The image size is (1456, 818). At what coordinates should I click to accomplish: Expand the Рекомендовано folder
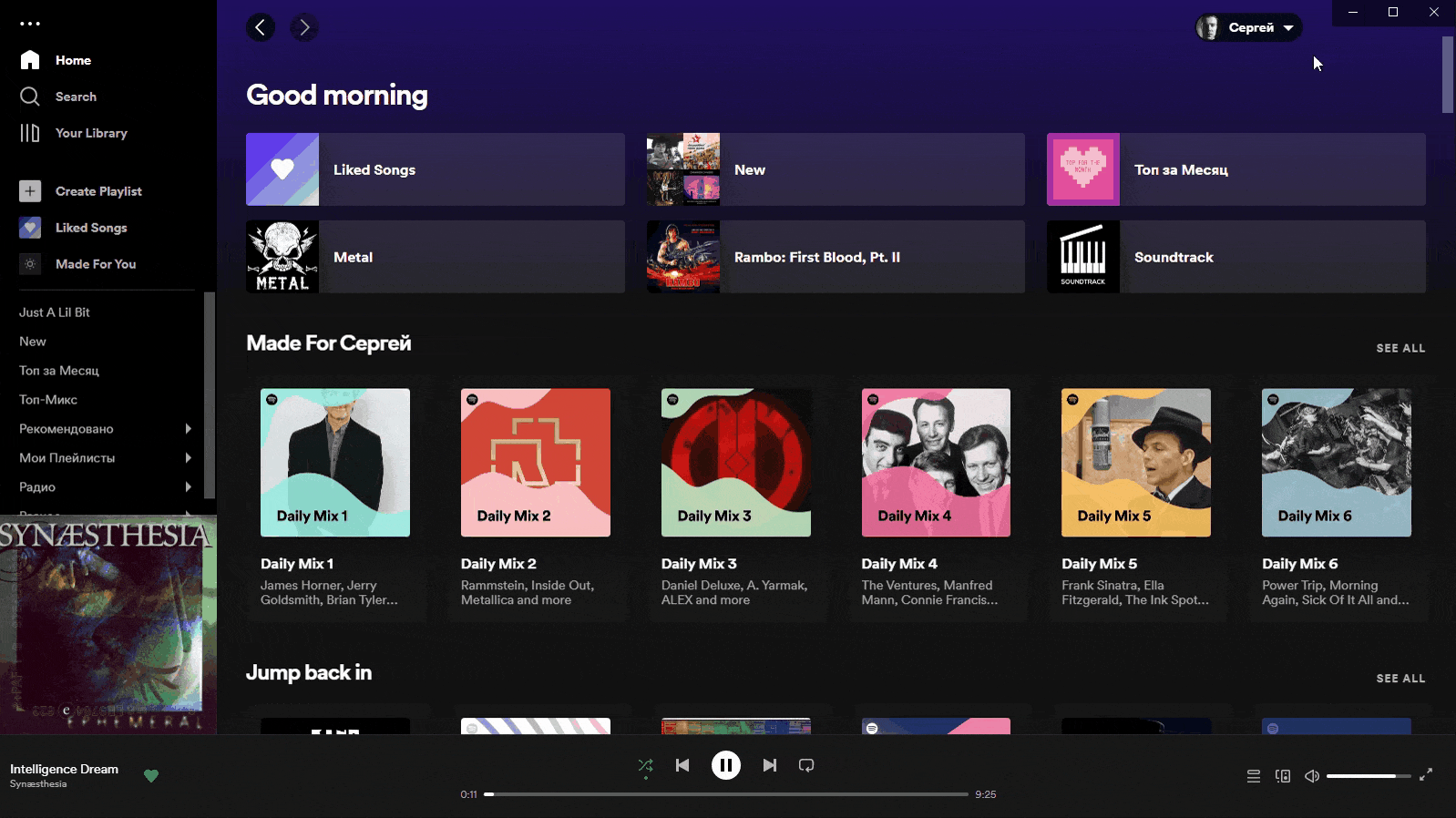(188, 429)
